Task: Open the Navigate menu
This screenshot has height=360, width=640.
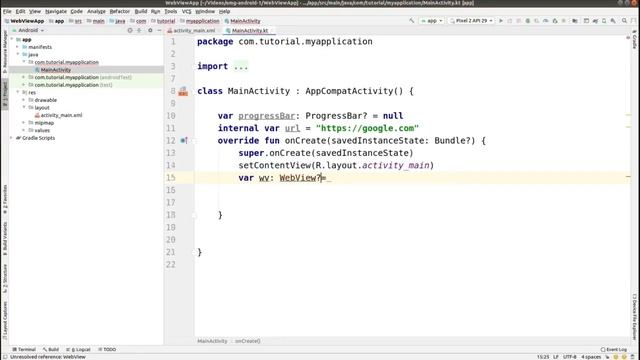Action: click(56, 11)
